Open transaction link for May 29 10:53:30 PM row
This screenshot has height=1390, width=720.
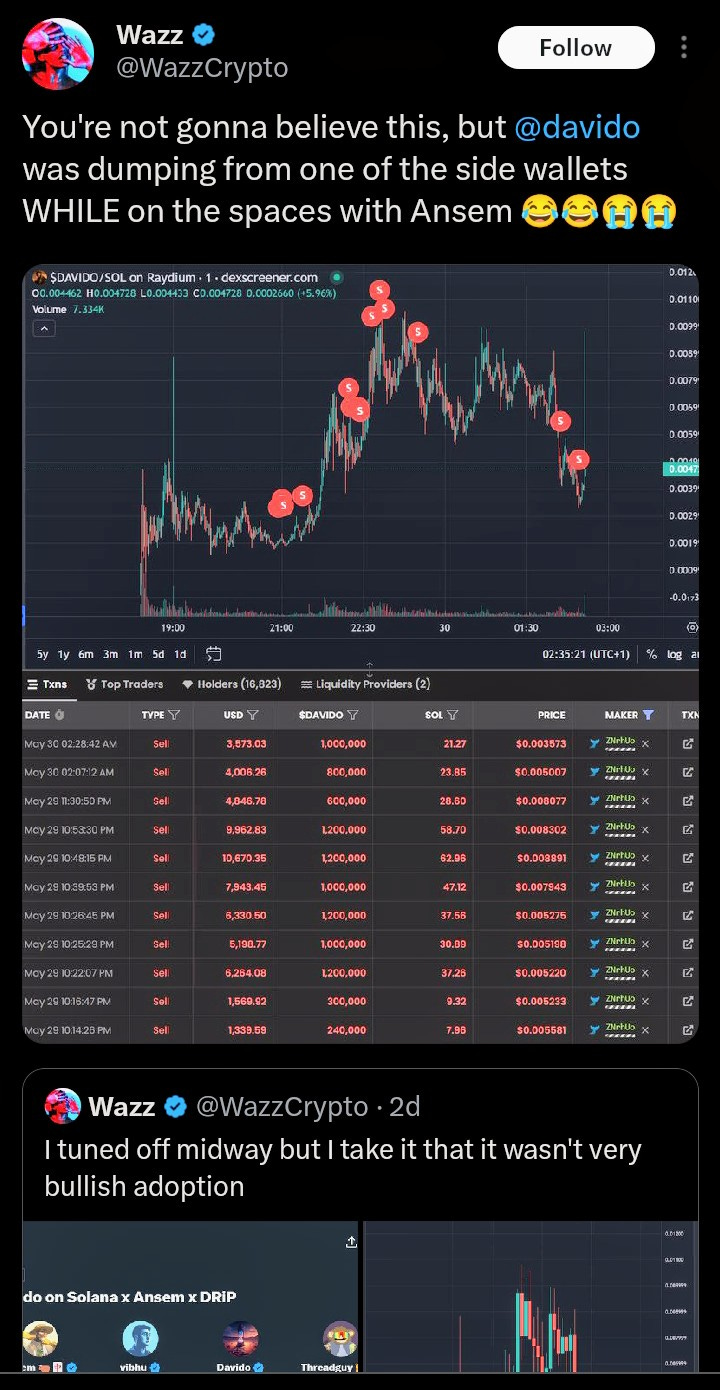click(x=688, y=830)
